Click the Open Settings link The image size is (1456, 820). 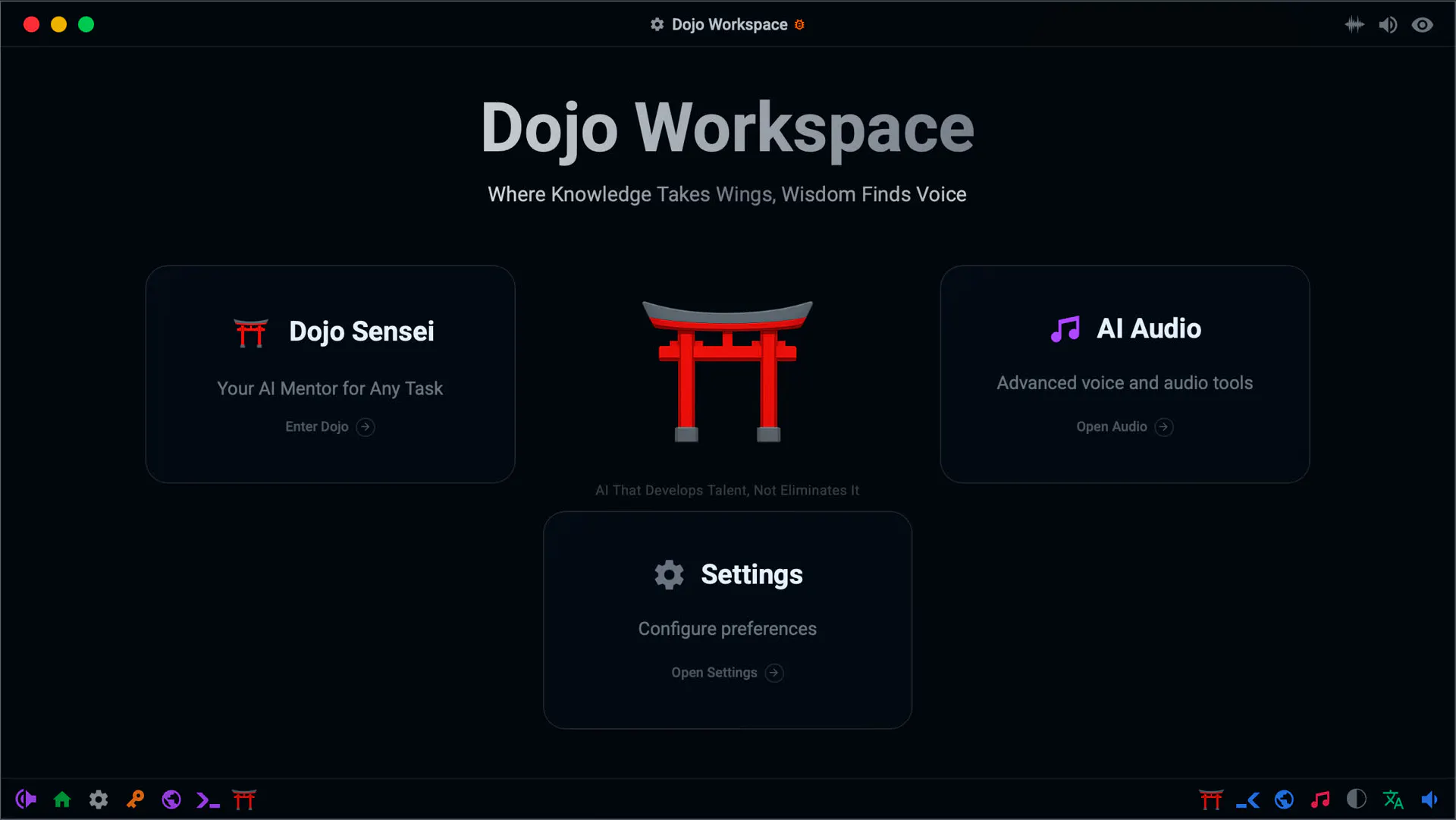(714, 672)
